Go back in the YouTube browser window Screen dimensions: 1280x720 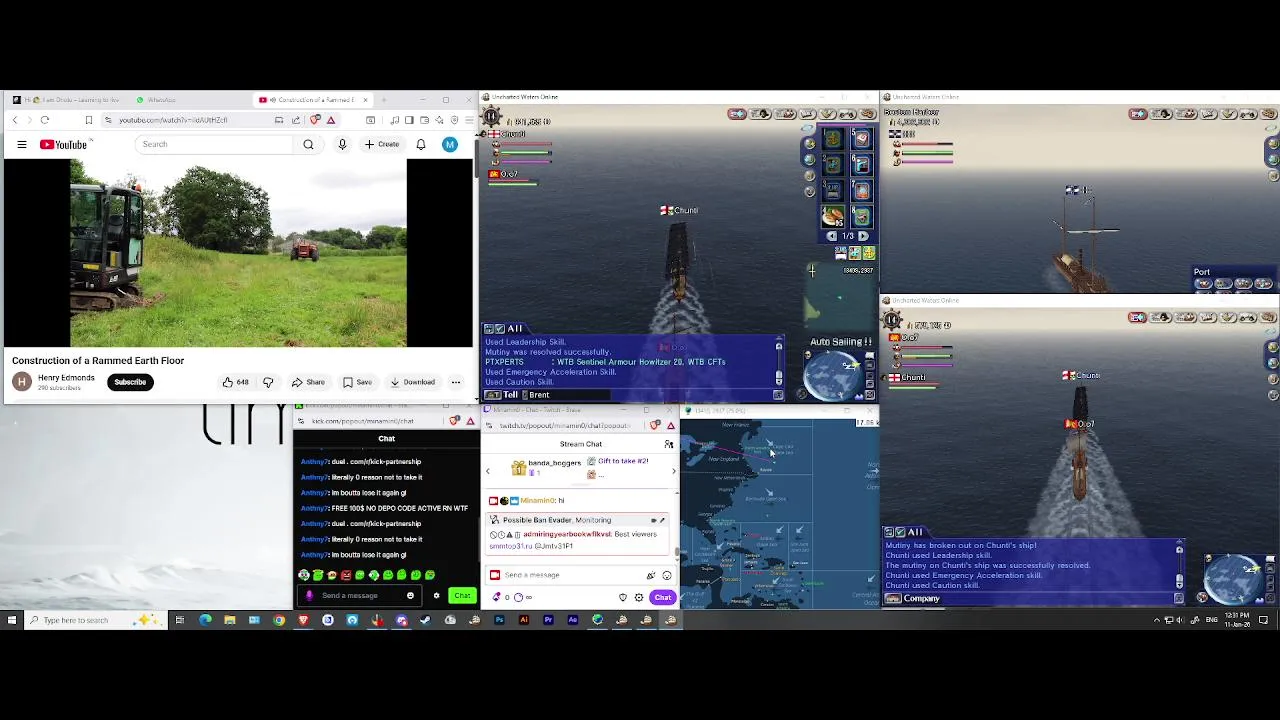tap(15, 120)
